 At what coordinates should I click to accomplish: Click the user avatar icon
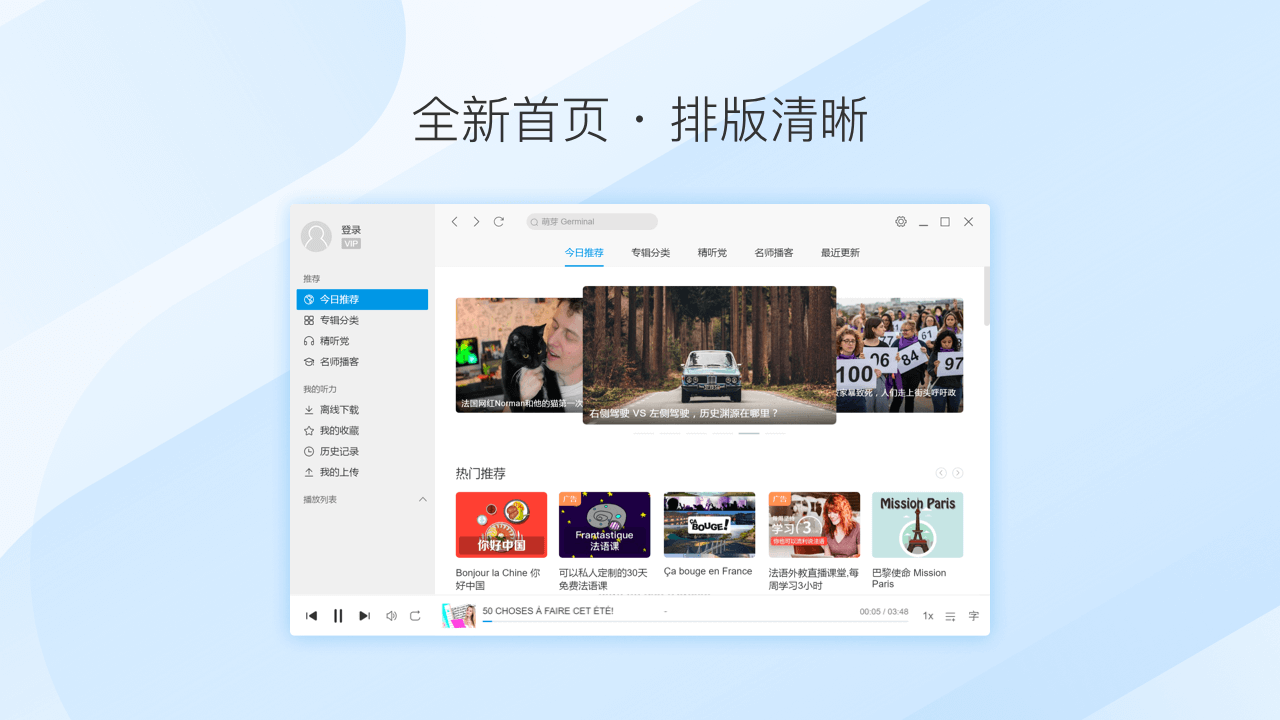[316, 237]
